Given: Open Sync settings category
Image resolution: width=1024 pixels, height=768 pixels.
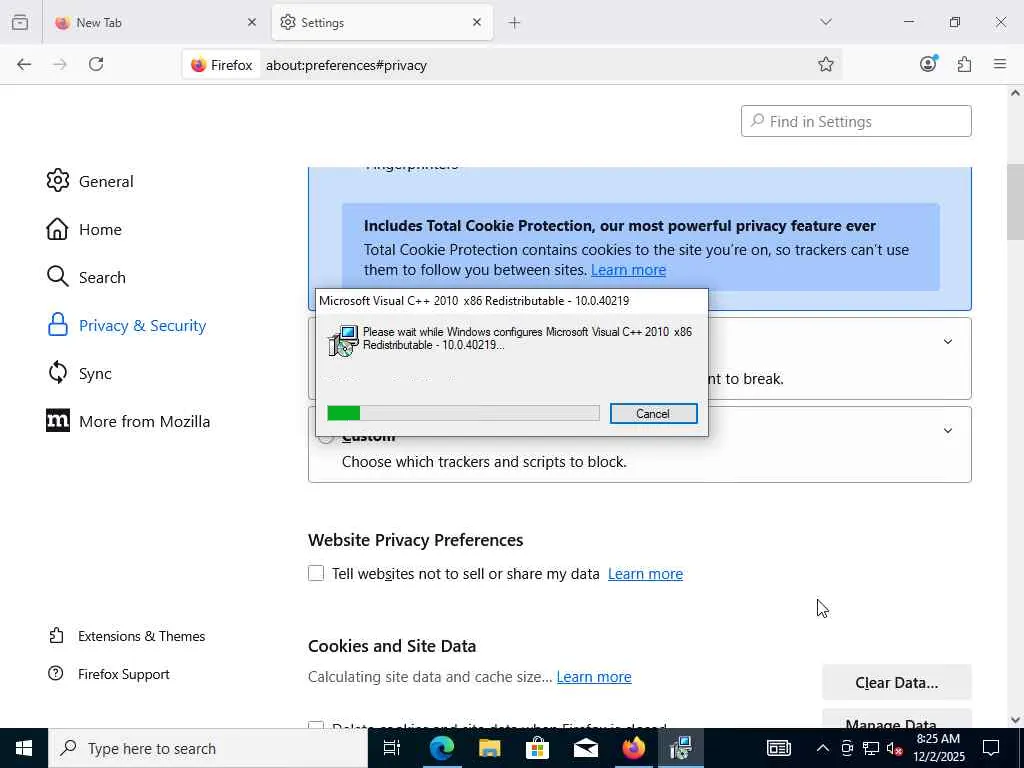Looking at the screenshot, I should click(79, 373).
